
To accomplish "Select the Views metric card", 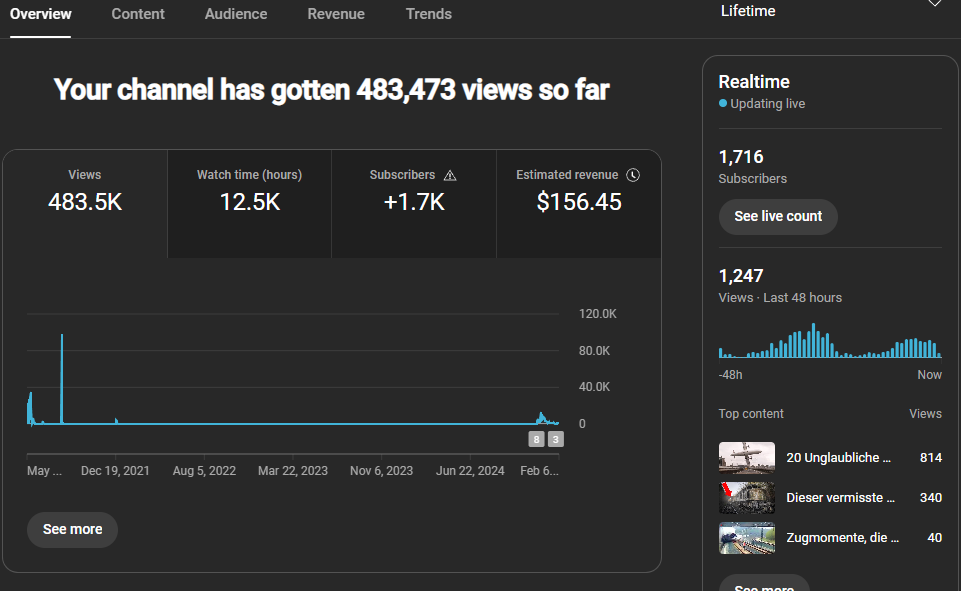I will pos(85,204).
